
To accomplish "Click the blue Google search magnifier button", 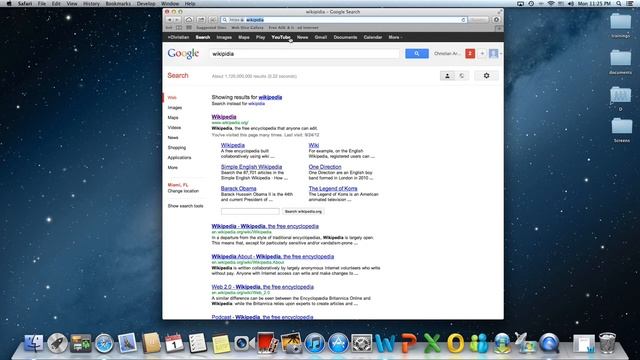I will click(x=417, y=53).
